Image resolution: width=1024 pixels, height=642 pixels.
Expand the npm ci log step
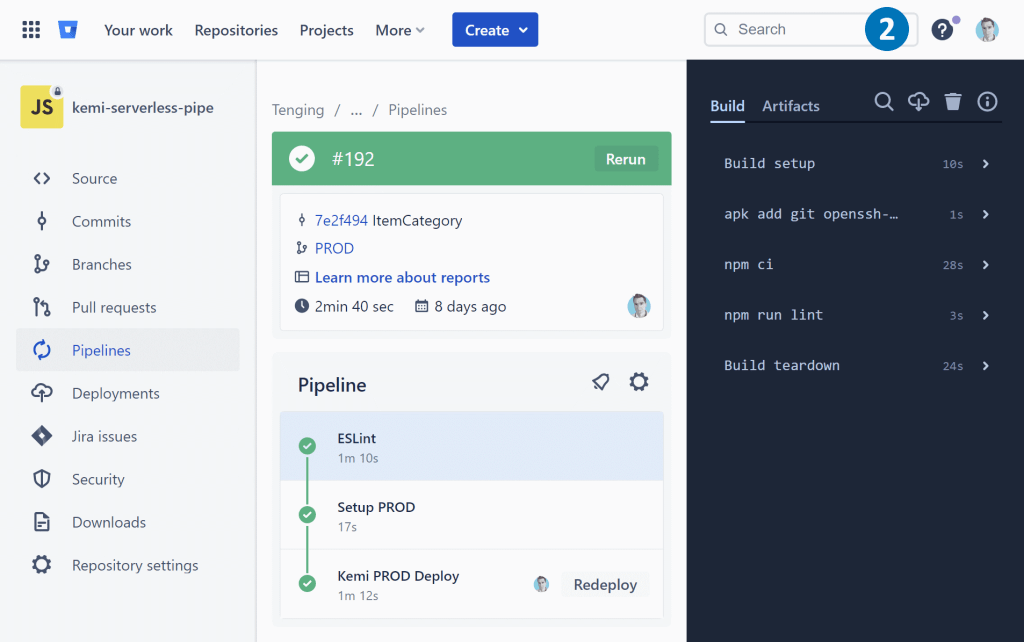tap(985, 265)
